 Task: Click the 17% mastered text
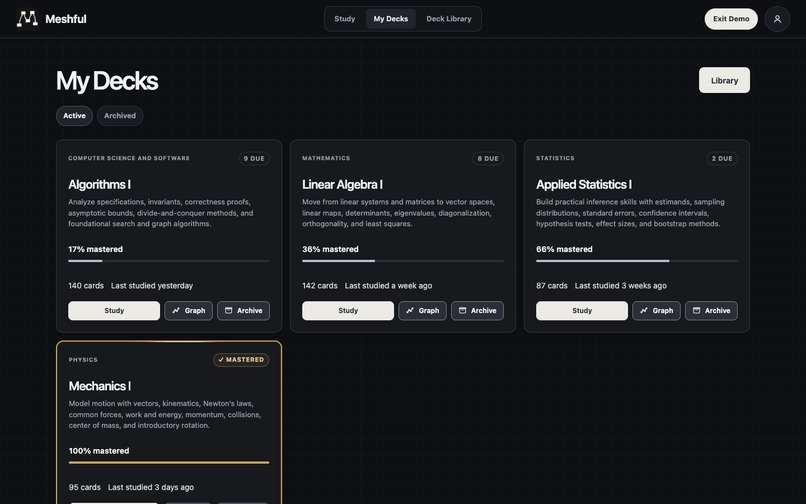[x=96, y=249]
